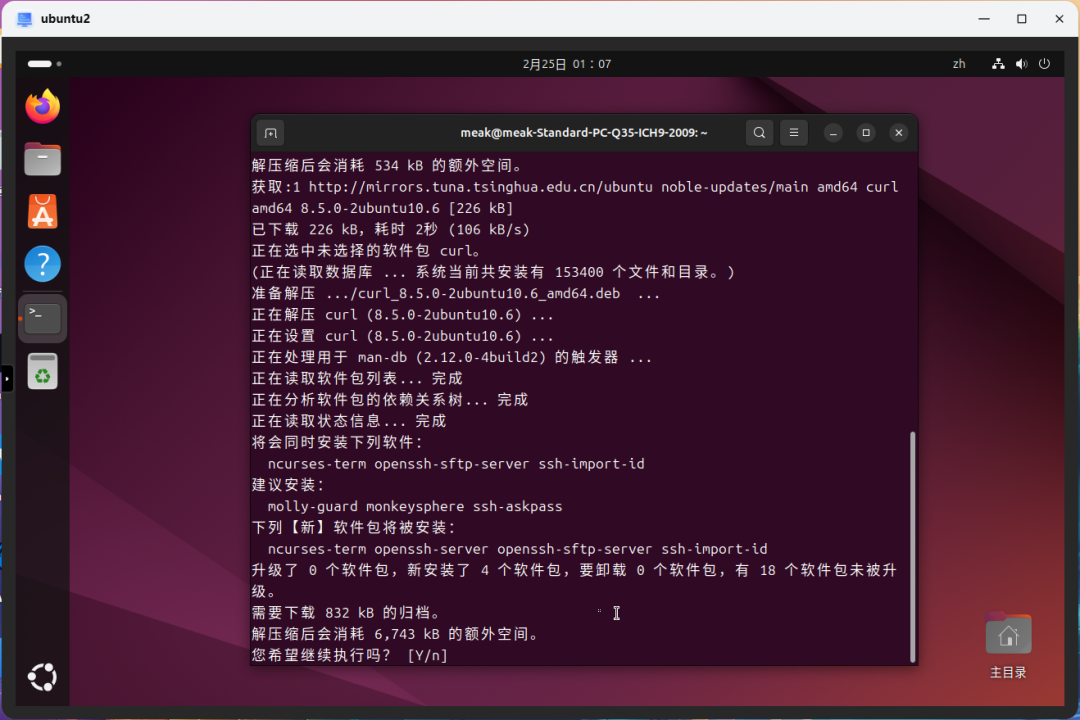This screenshot has width=1080, height=720.
Task: Maximize the terminal window
Action: [x=866, y=133]
